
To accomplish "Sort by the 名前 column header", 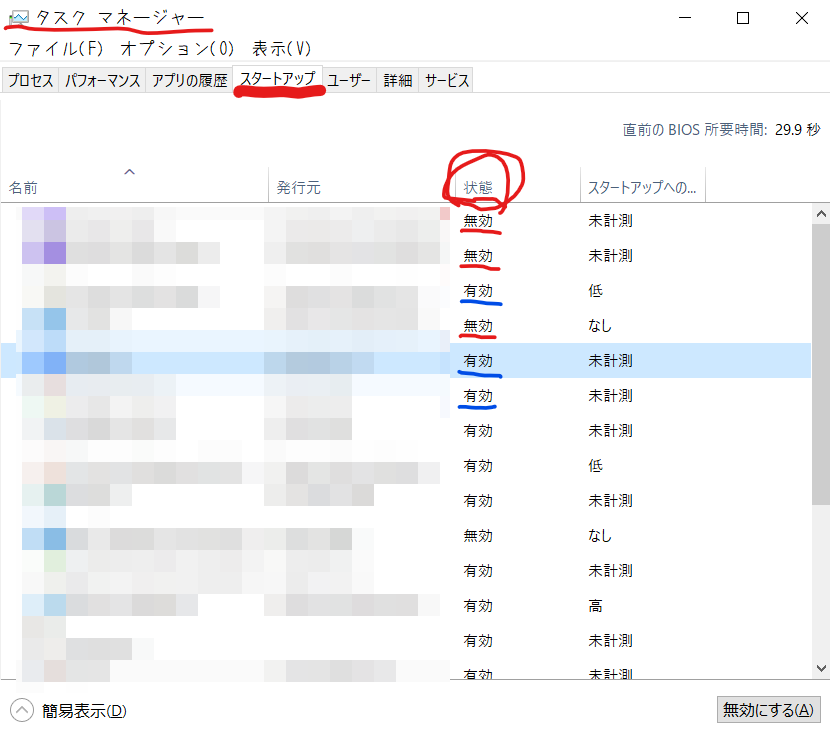I will pyautogui.click(x=135, y=185).
